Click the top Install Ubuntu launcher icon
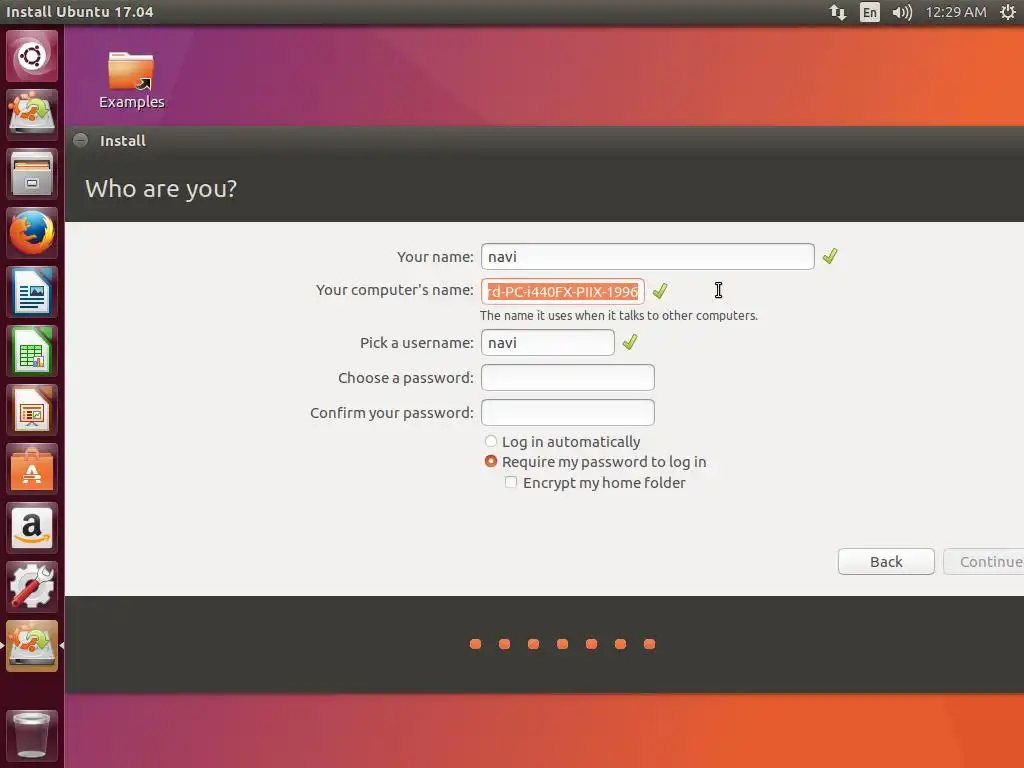 32,114
